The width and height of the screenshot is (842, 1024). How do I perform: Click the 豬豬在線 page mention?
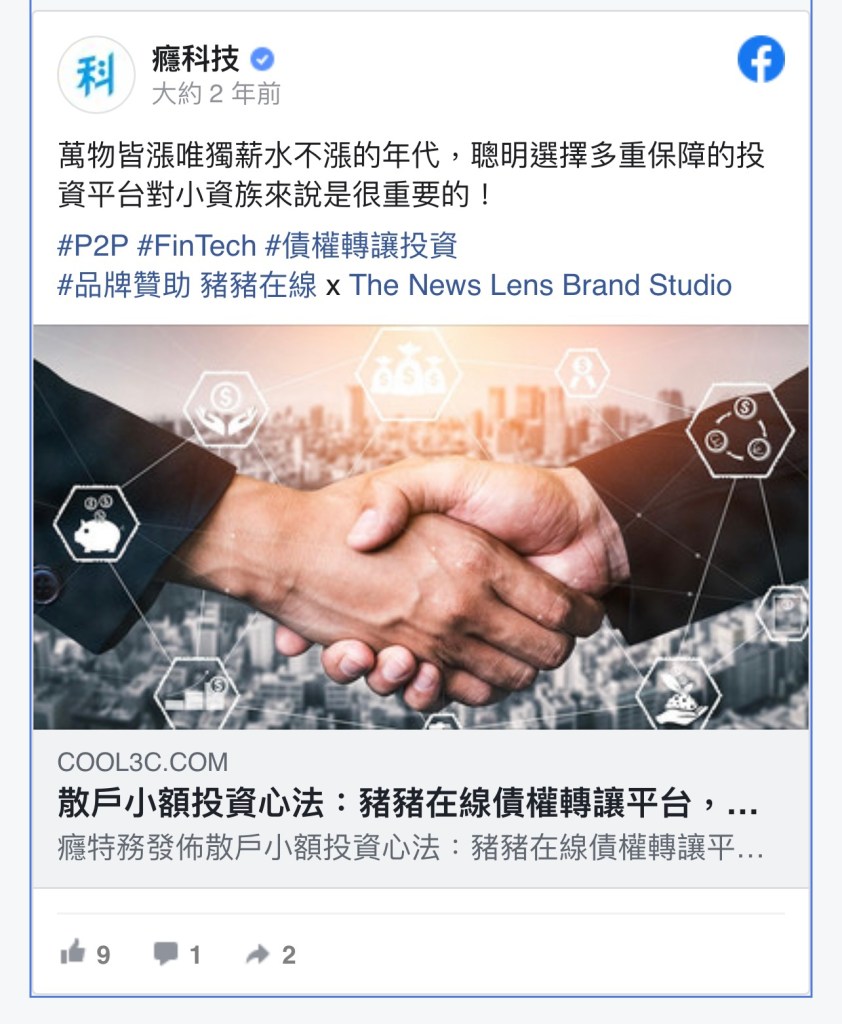point(259,285)
